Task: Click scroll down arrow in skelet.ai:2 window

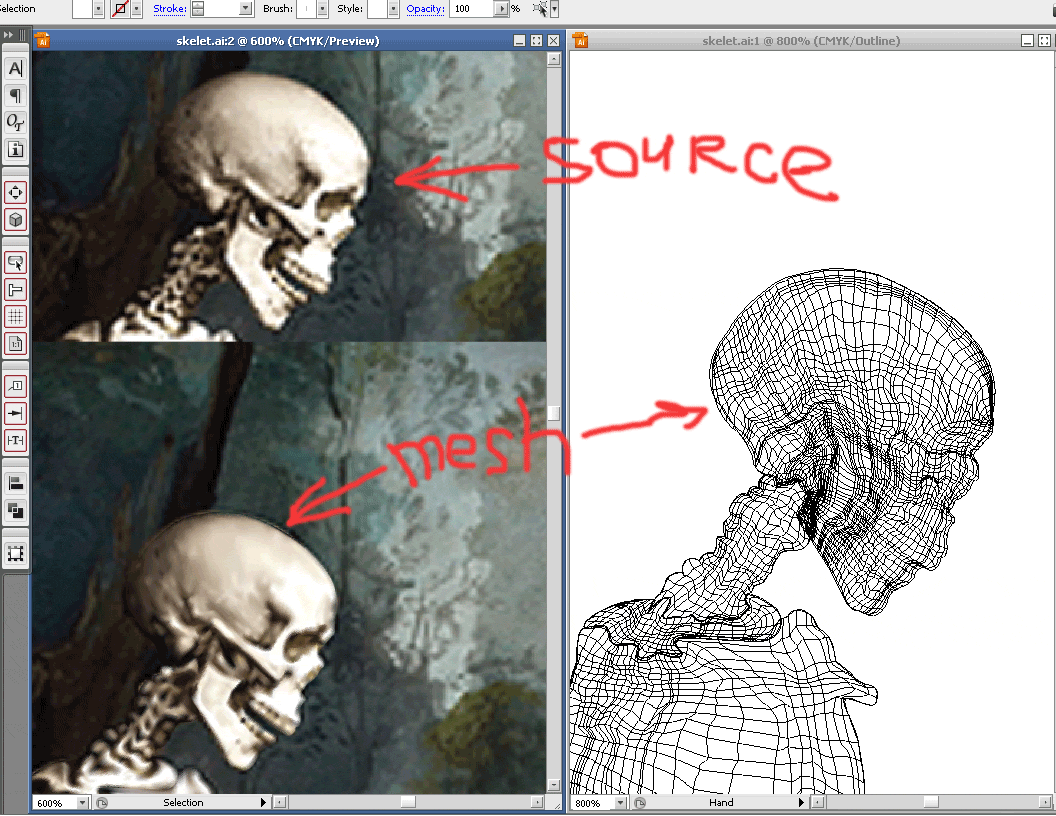Action: (x=554, y=785)
